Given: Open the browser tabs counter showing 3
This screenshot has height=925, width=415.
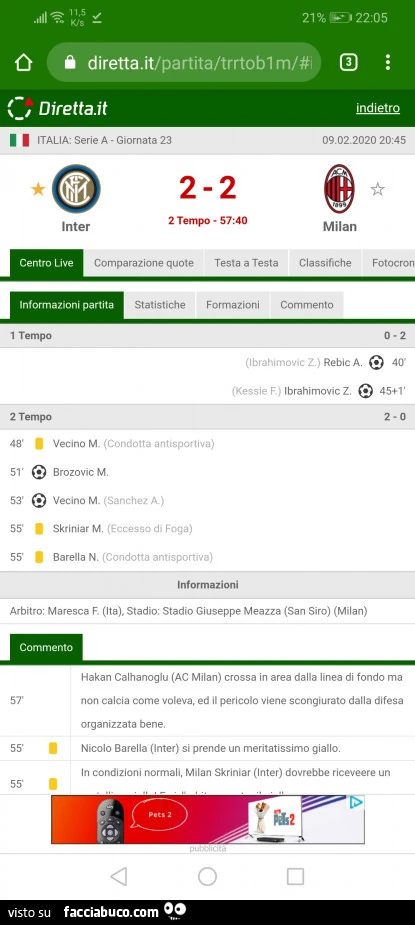Looking at the screenshot, I should (348, 63).
